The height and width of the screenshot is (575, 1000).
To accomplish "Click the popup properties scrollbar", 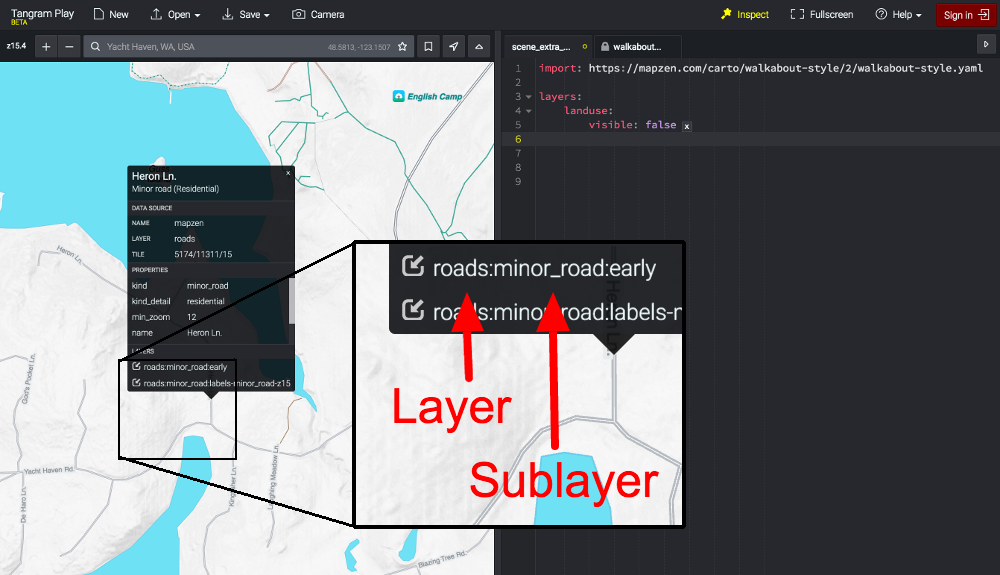I will [x=292, y=301].
